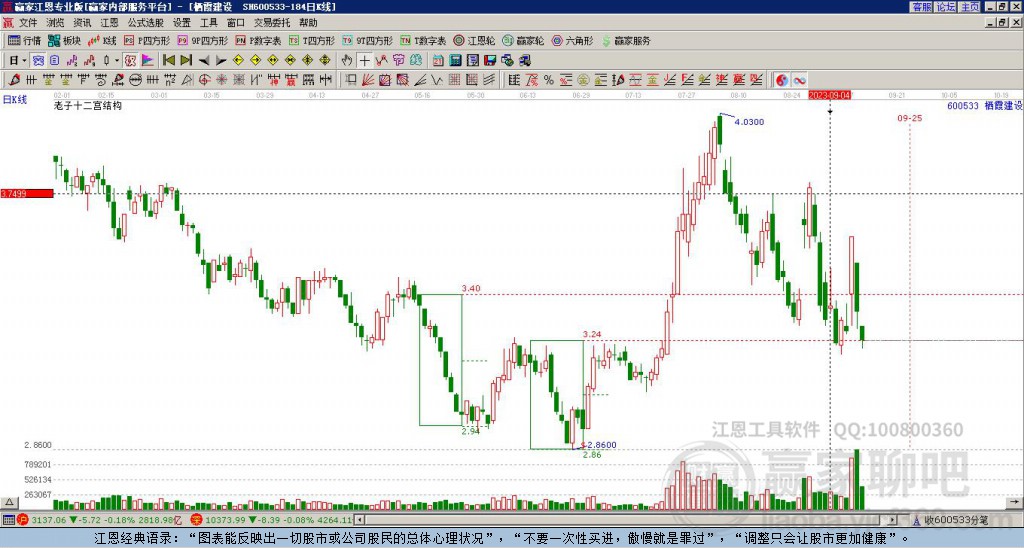Jump to the first bar (skip-to-start icon)
The height and width of the screenshot is (548, 1024).
tap(169, 61)
